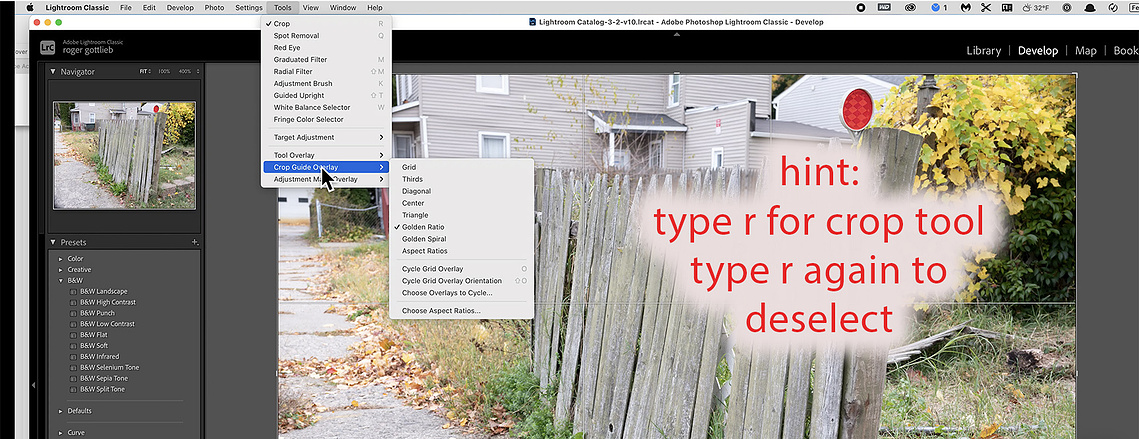Open the Develop menu in menu bar
The image size is (1139, 439).
(180, 7)
